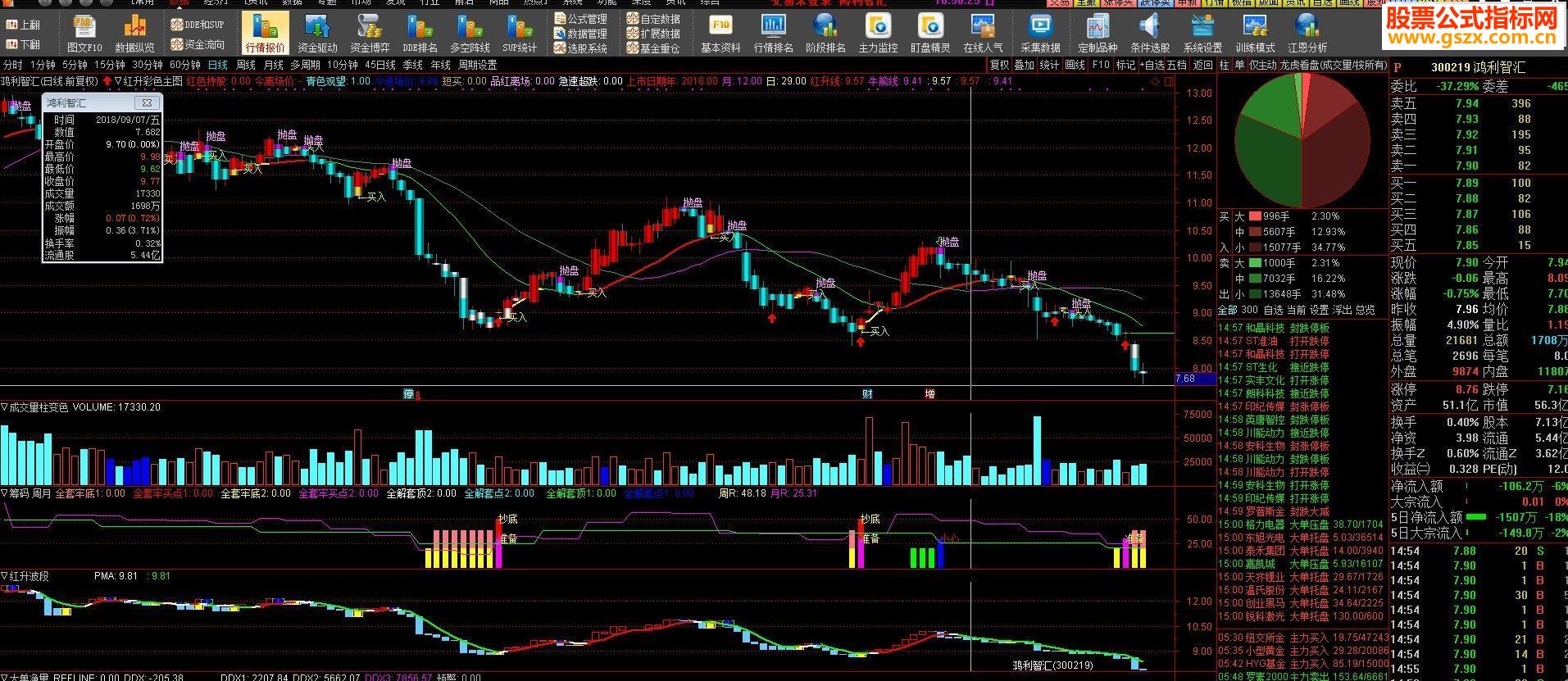Screen dimensions: 1568x681
Task: Expand the 红升彩色主图 indicator dropdown
Action: 118,81
